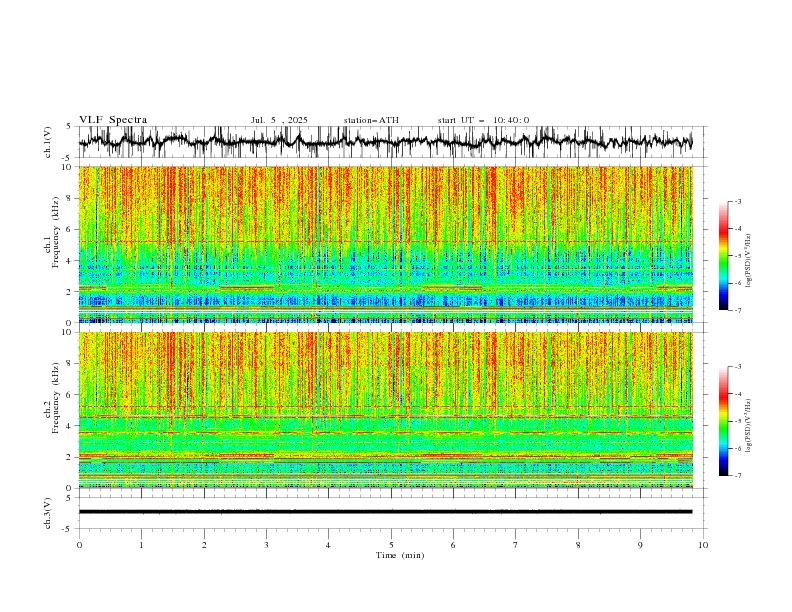
Task: Click the ch.2 colorbar "log(PSD)(V²/Hz)" label
Action: (x=749, y=425)
